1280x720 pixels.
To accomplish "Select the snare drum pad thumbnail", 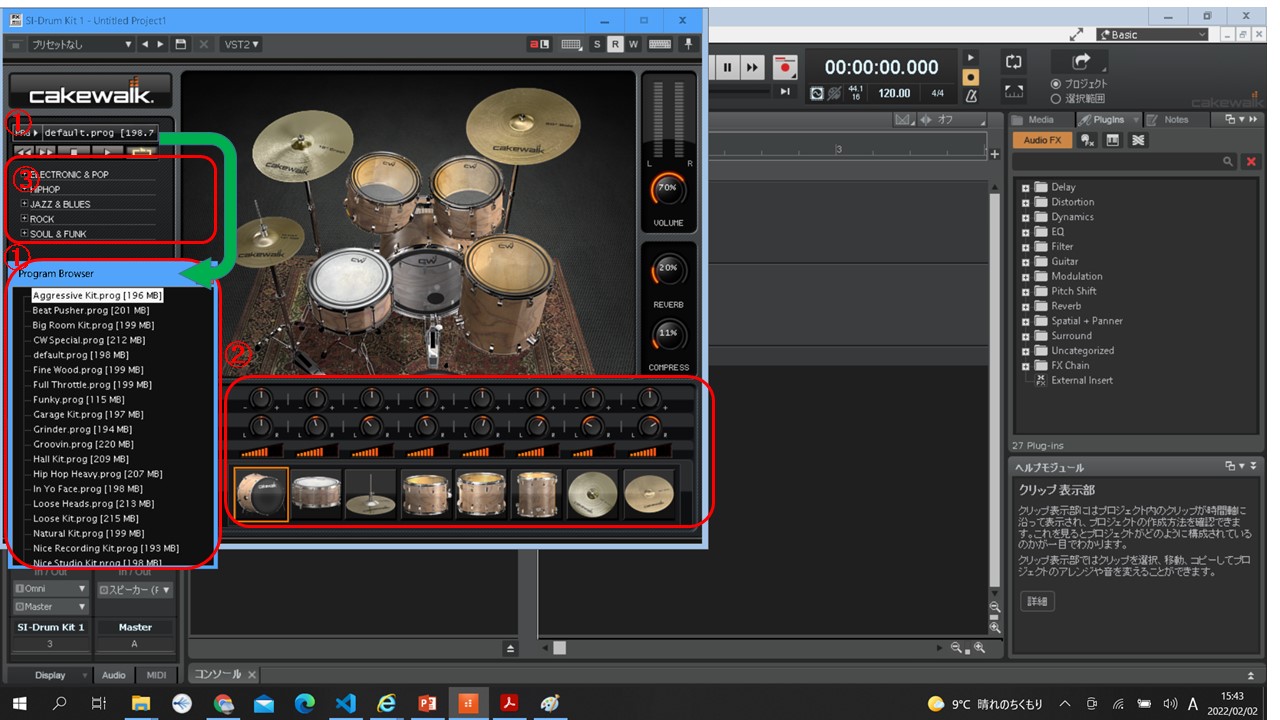I will [316, 494].
